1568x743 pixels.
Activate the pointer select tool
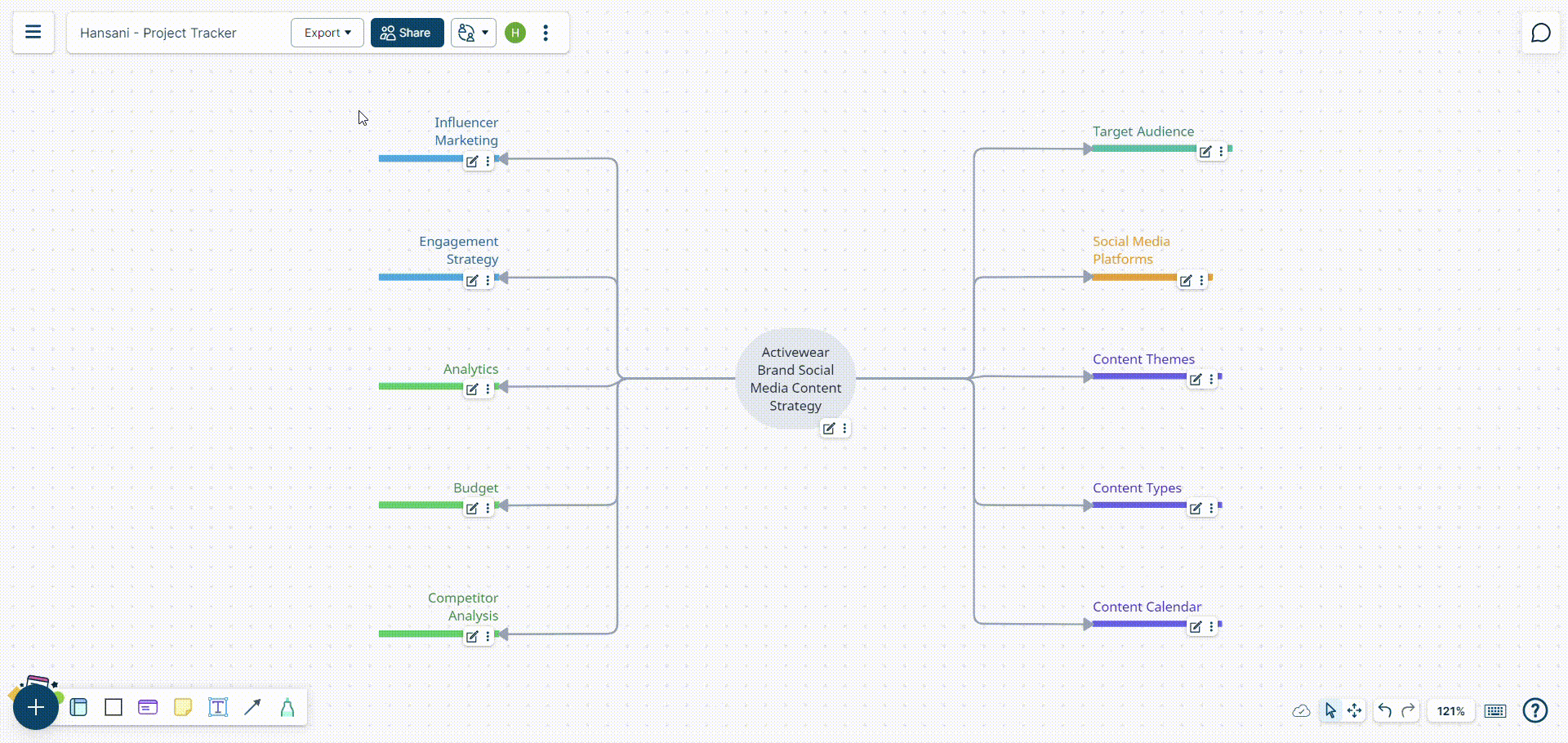tap(1330, 710)
